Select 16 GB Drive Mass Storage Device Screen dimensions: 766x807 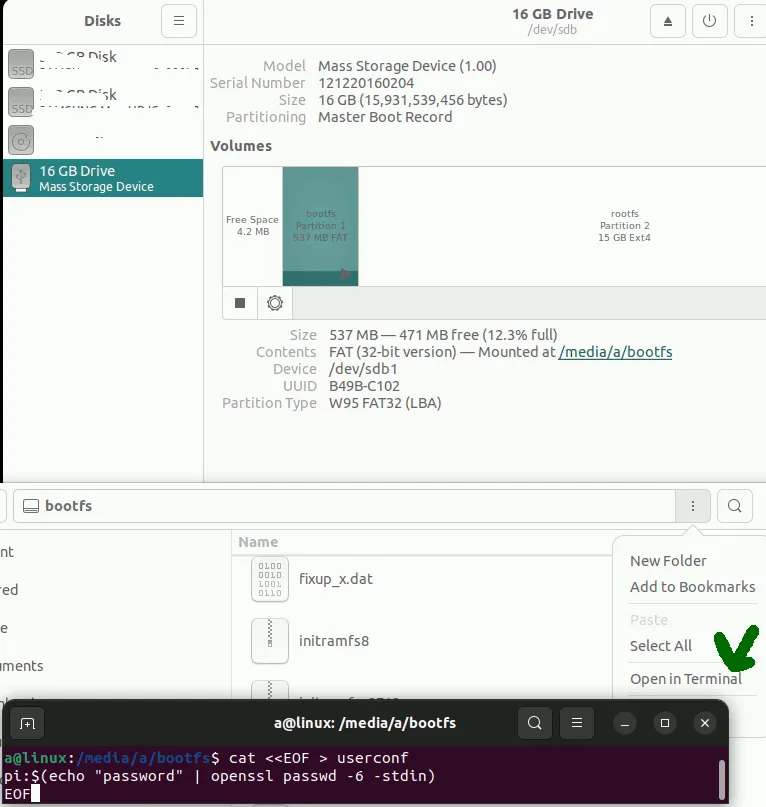click(103, 178)
